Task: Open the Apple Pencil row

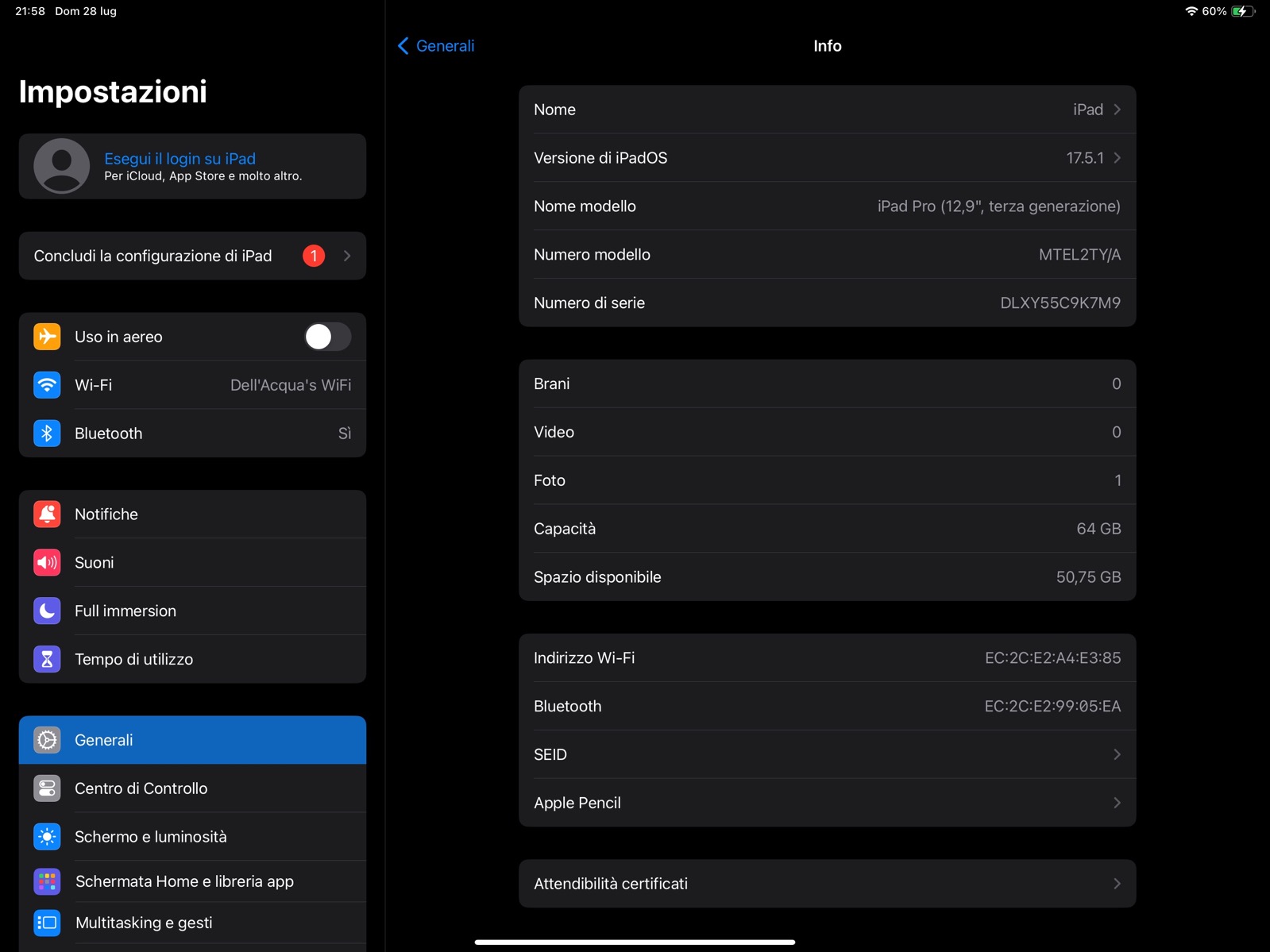Action: tap(826, 803)
